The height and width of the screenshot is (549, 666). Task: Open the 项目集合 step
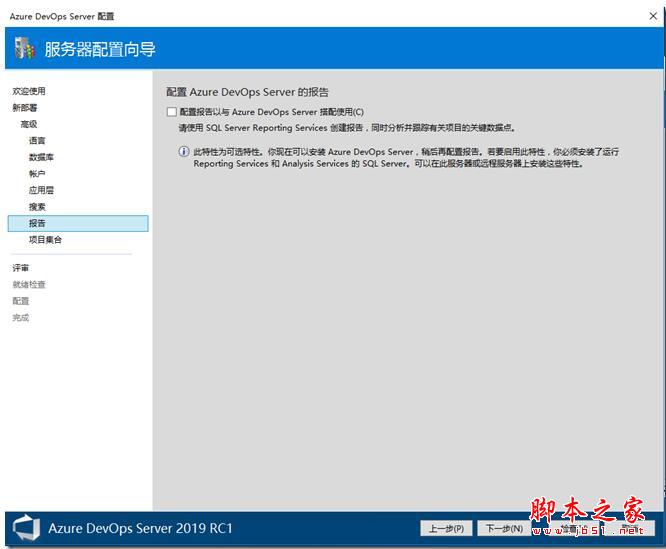pyautogui.click(x=45, y=240)
